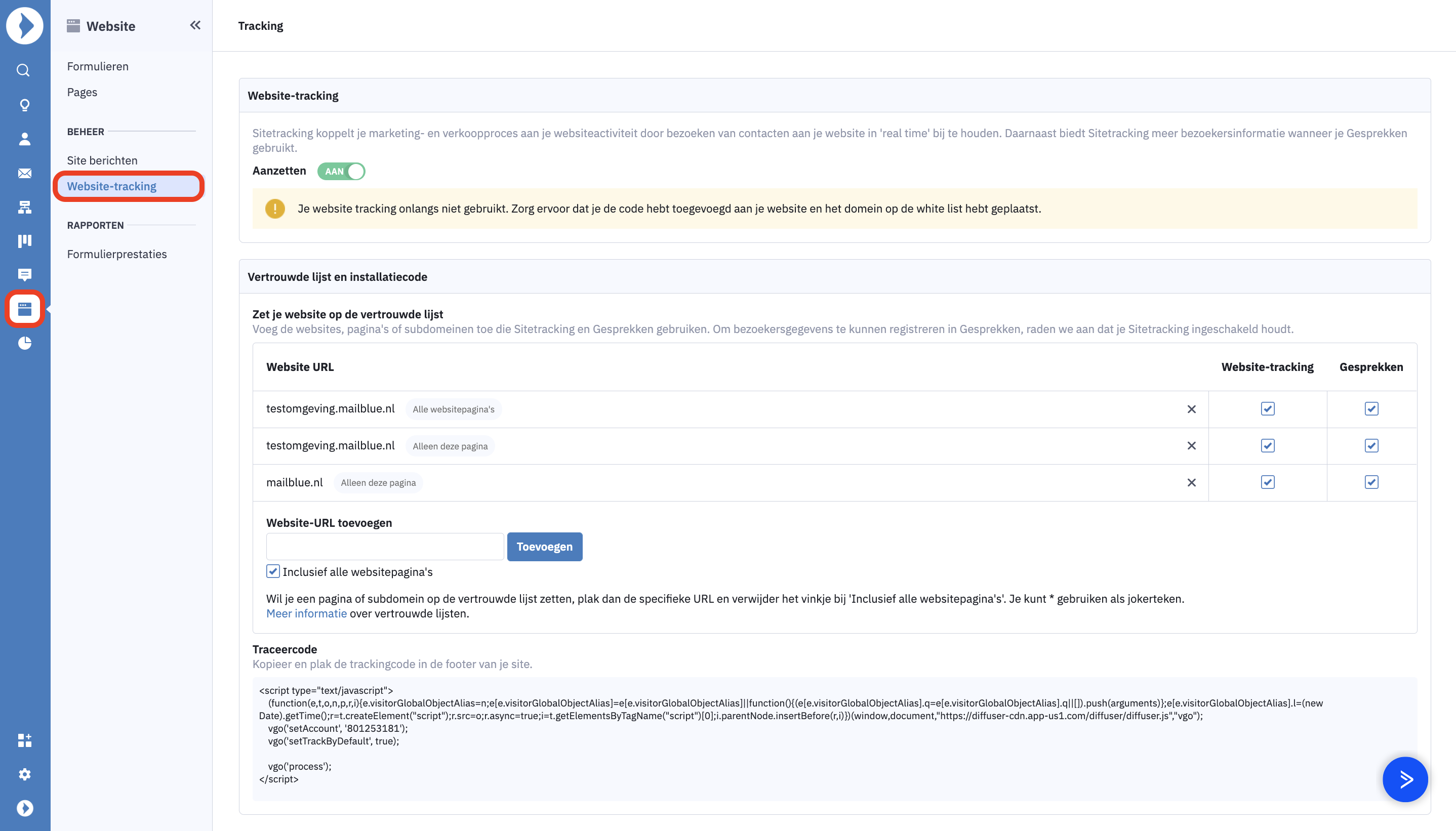Click the Website URL column header
The image size is (1456, 831).
point(300,367)
